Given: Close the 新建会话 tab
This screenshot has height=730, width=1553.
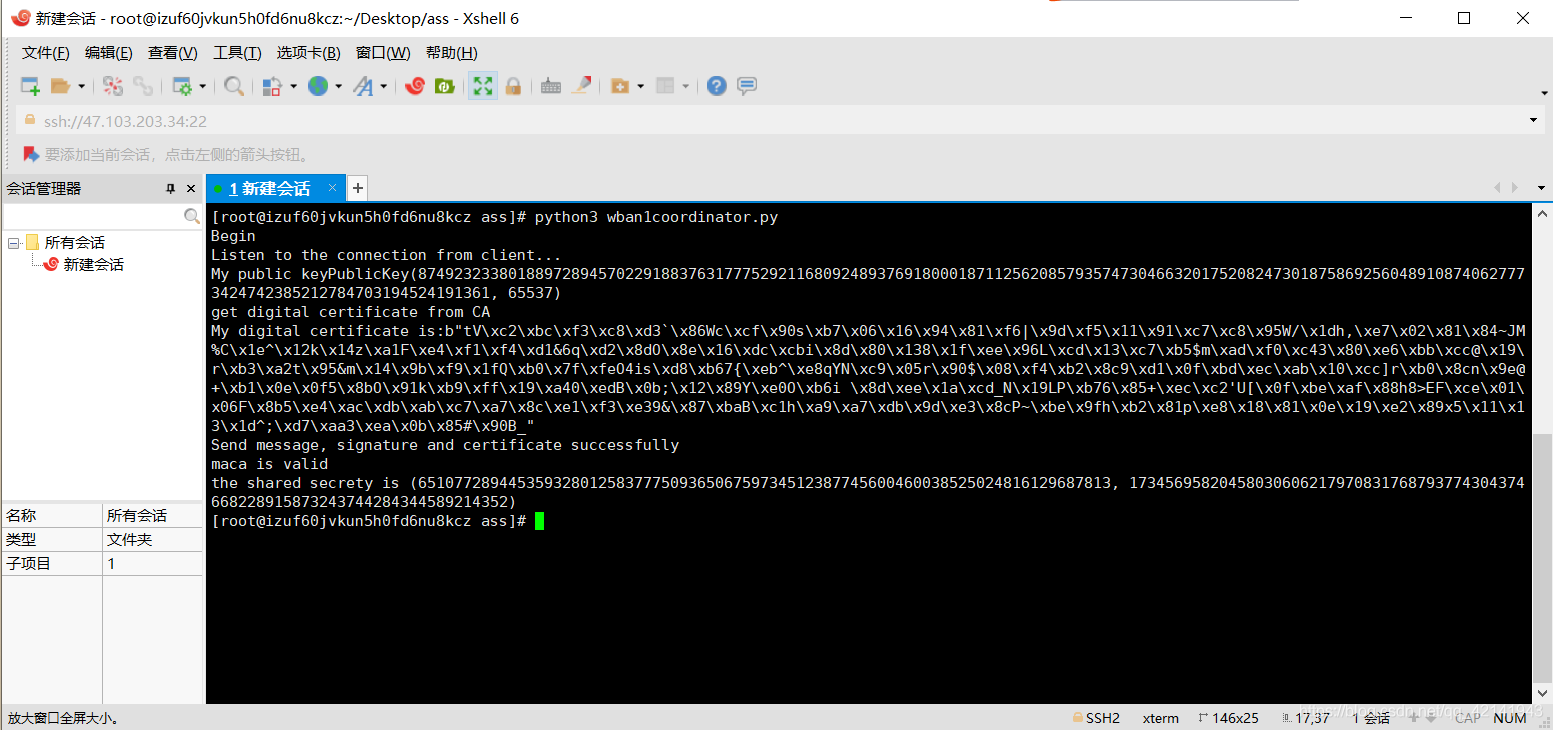Looking at the screenshot, I should [x=333, y=188].
